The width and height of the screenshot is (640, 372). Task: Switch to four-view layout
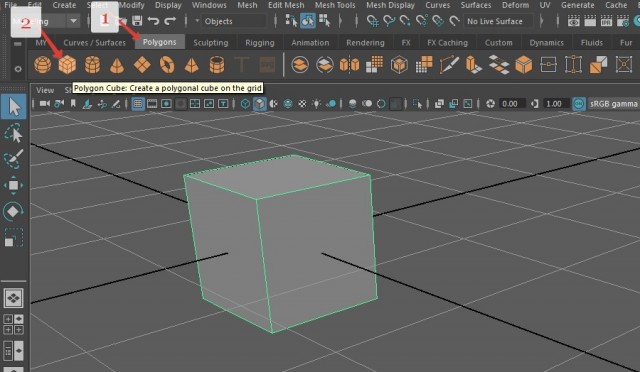click(x=13, y=325)
